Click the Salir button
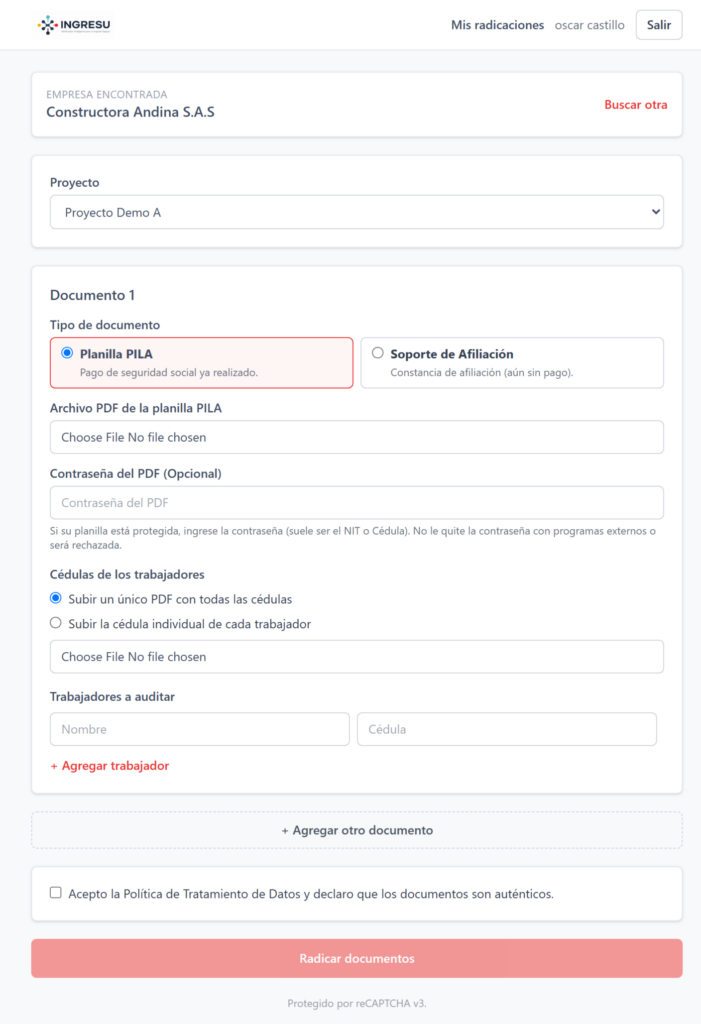This screenshot has width=701, height=1024. tap(659, 25)
